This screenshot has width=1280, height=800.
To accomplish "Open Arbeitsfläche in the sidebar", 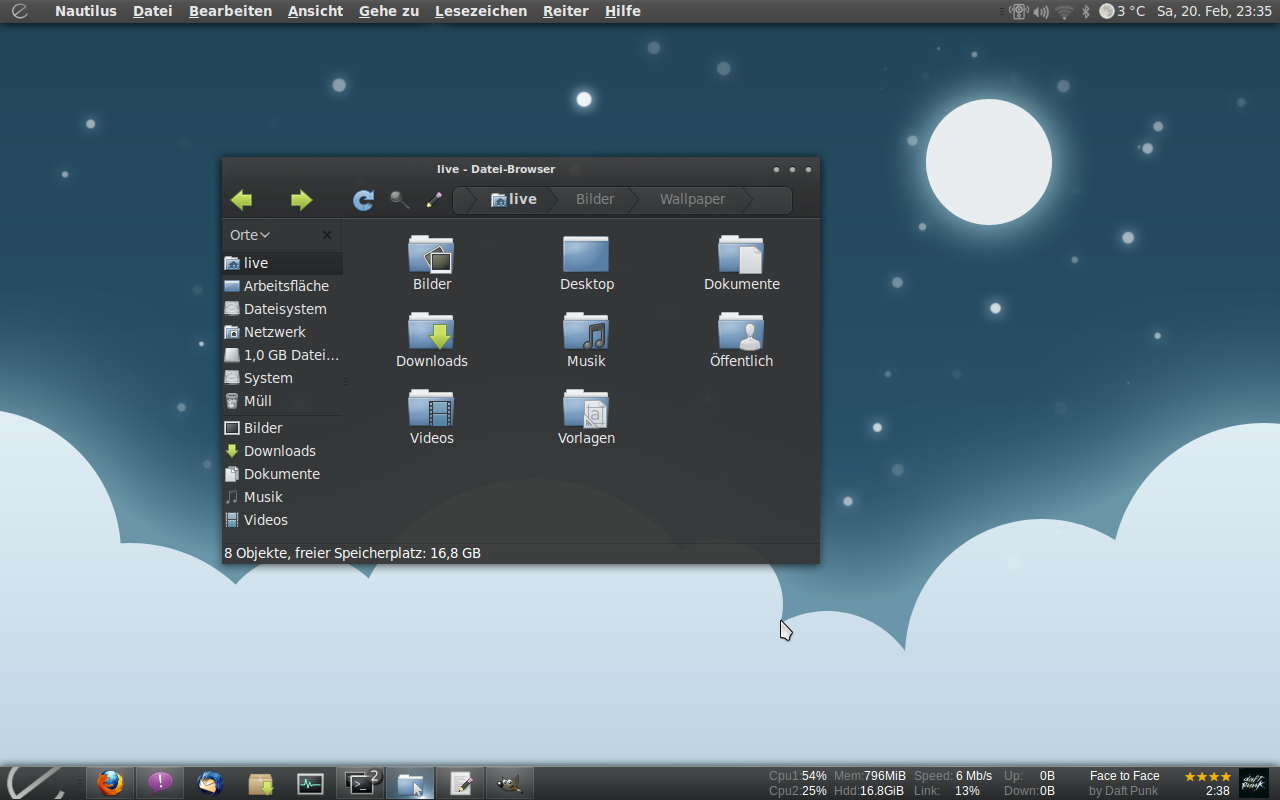I will [x=282, y=286].
